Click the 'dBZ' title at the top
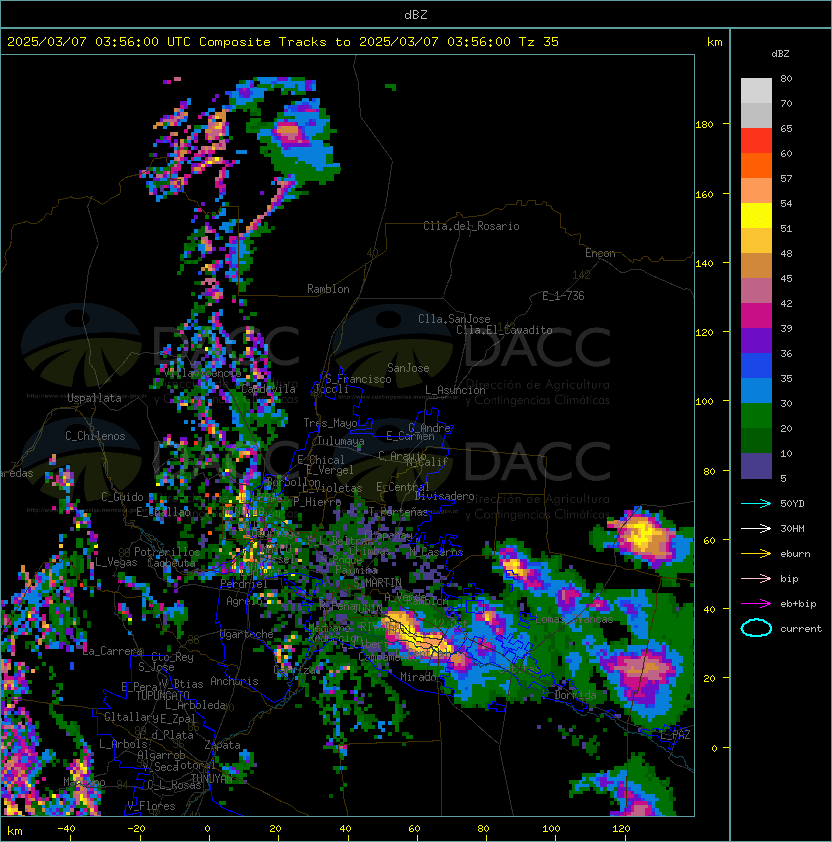832x842 pixels. [416, 14]
